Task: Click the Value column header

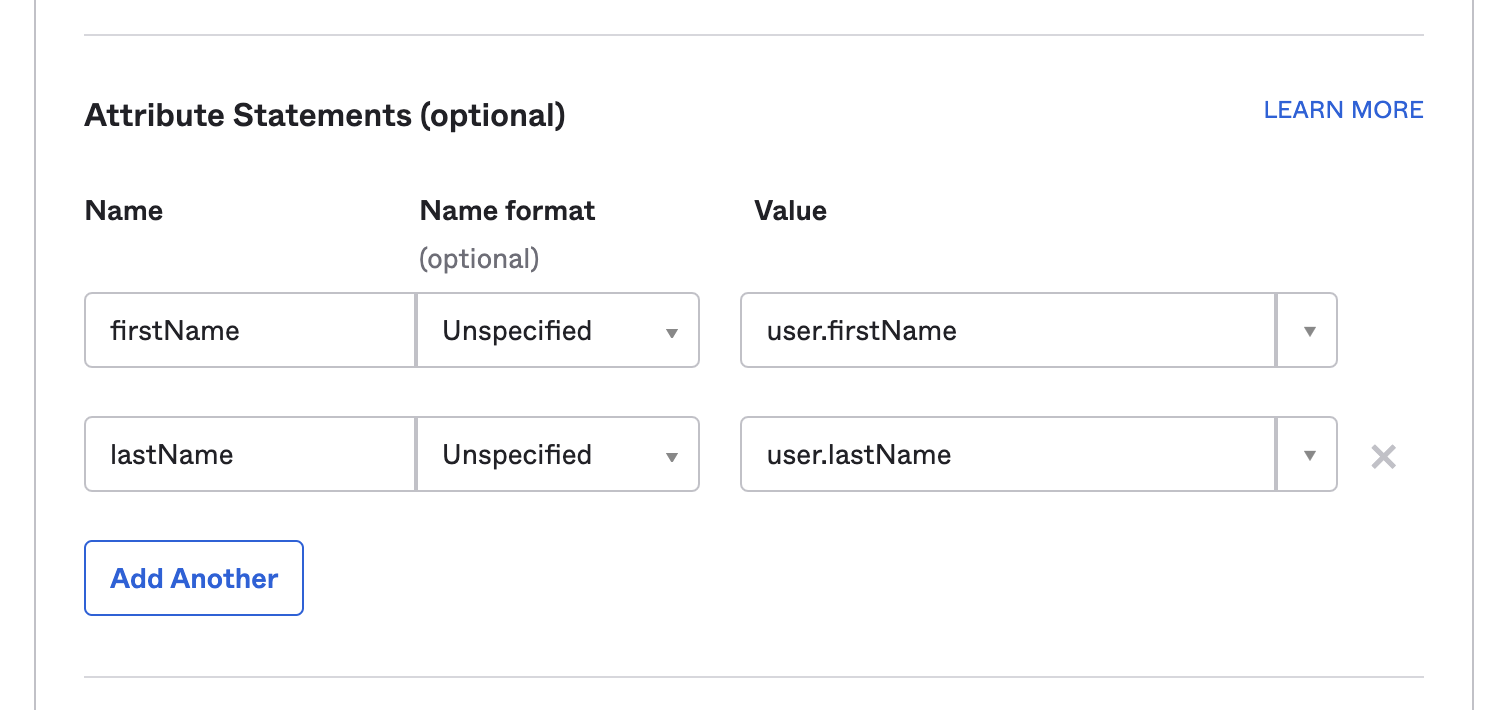Action: point(790,211)
